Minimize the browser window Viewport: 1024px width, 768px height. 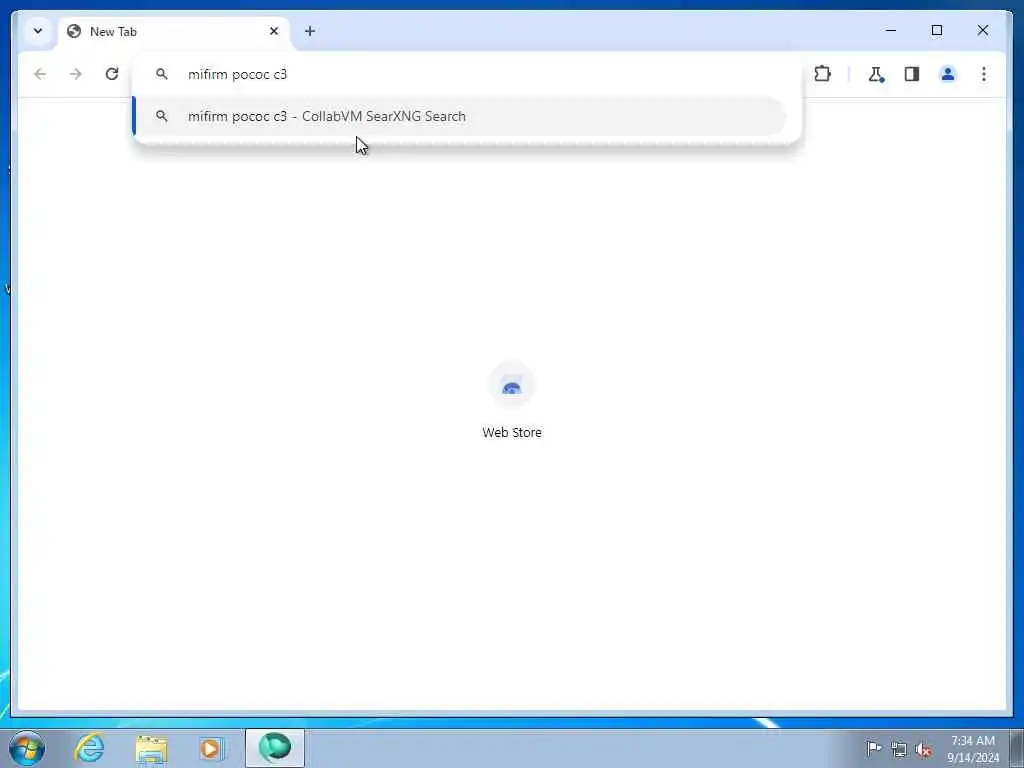(x=891, y=30)
